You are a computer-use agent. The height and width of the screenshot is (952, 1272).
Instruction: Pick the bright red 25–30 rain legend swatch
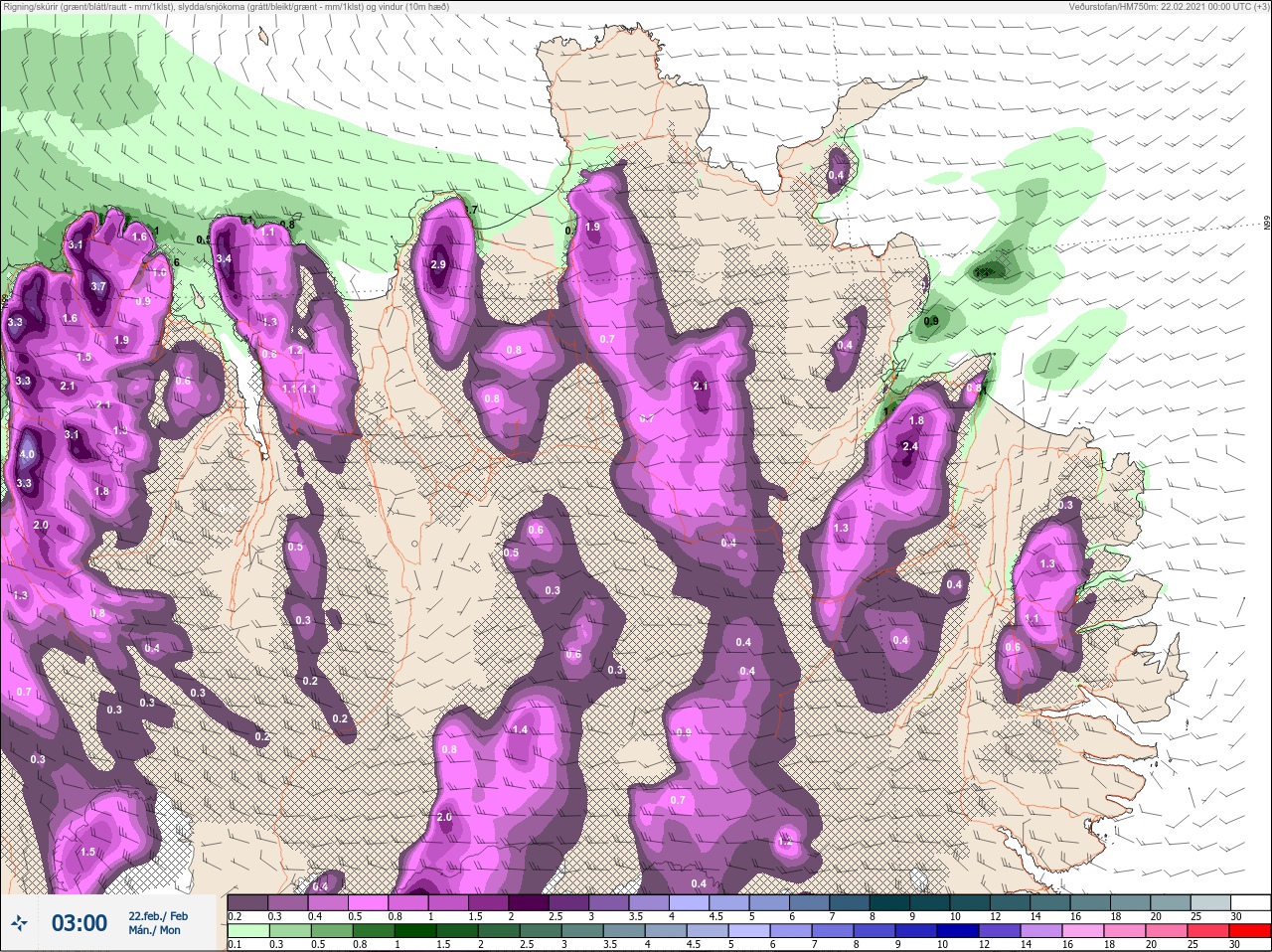(1250, 931)
